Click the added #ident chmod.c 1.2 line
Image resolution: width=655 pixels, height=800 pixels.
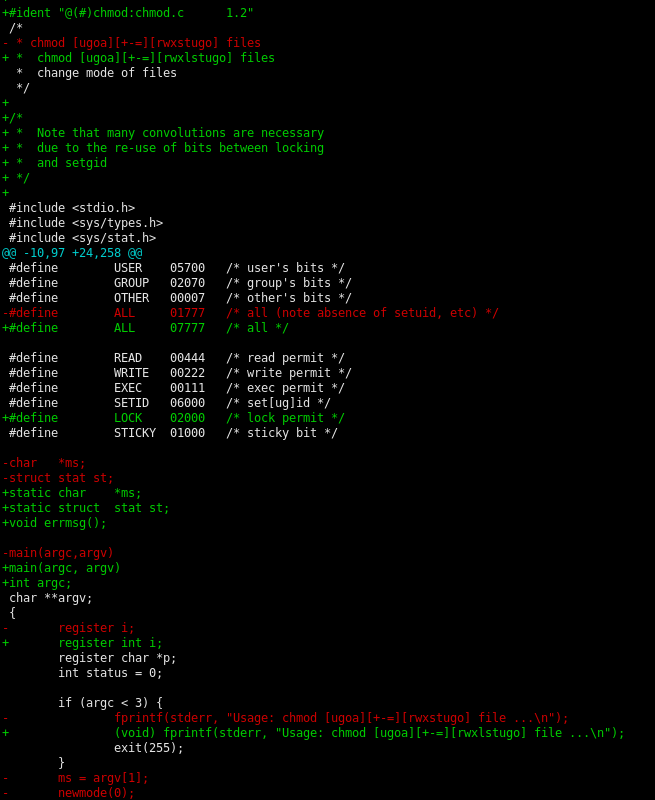tap(128, 13)
